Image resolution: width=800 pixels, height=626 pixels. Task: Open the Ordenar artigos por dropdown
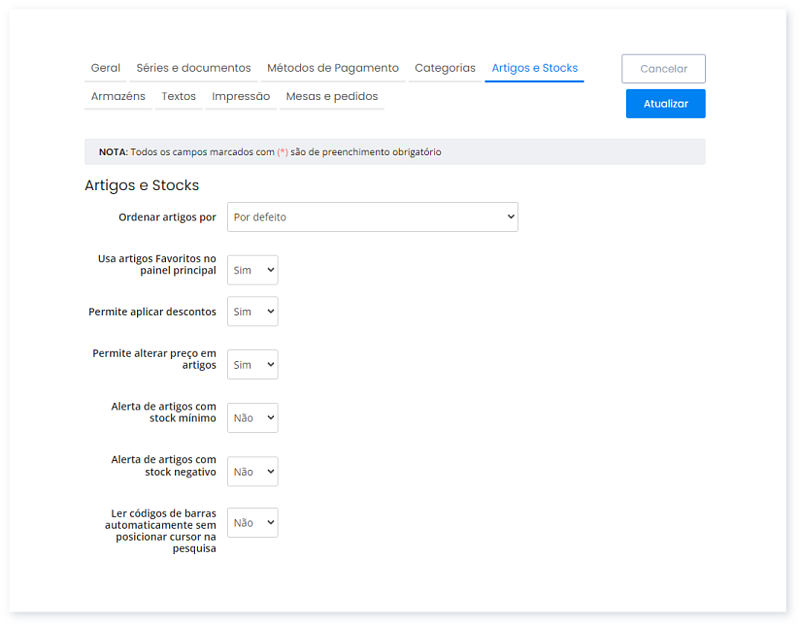pyautogui.click(x=372, y=217)
